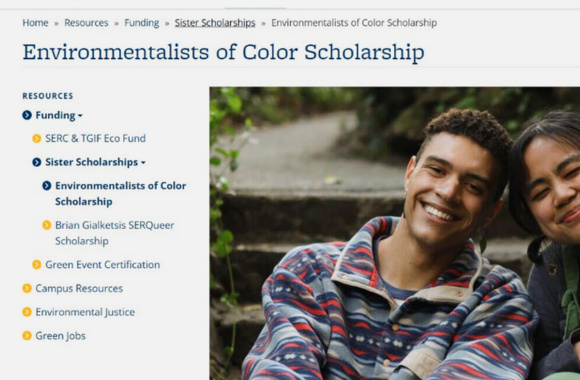Click the blue arrow icon beside Sister Scholarships

pos(37,162)
